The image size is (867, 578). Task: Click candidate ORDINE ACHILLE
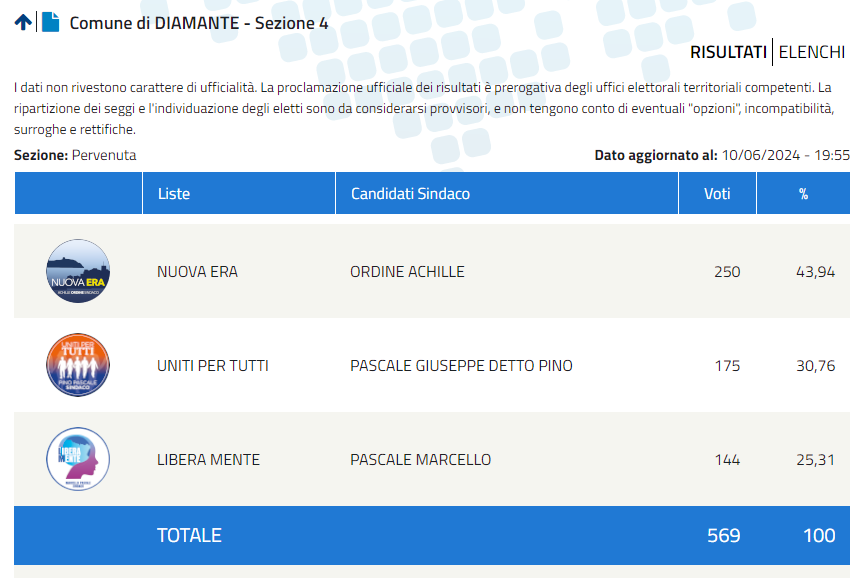pyautogui.click(x=408, y=272)
